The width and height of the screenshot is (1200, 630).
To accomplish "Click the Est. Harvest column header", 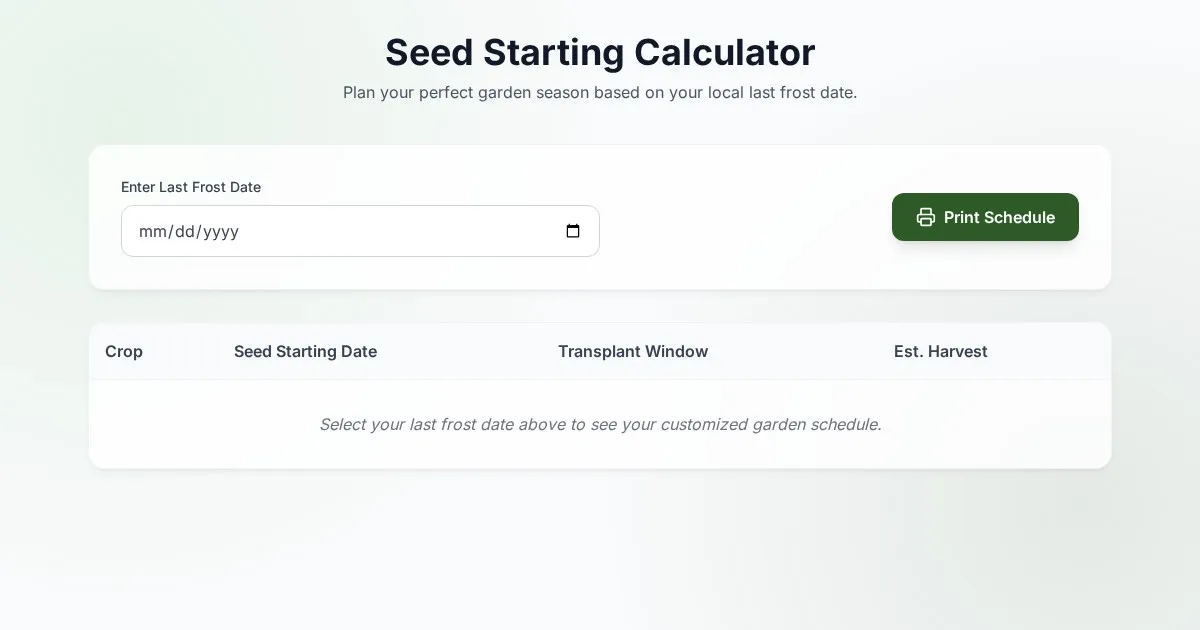I will (x=940, y=351).
